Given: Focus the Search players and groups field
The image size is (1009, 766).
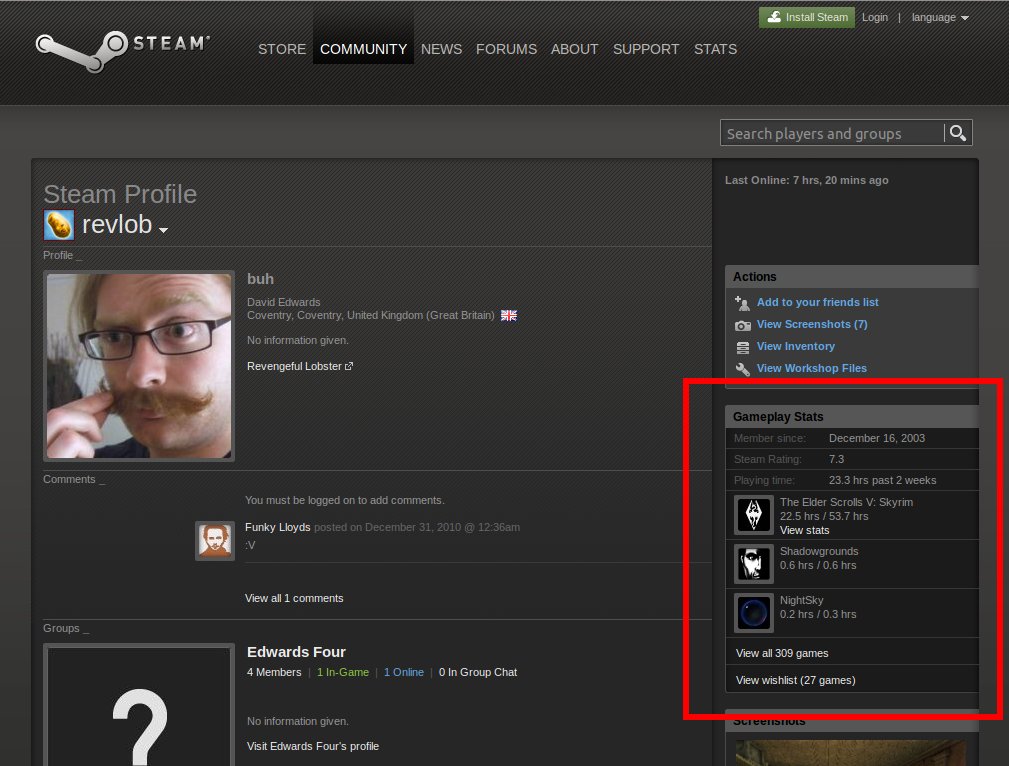Looking at the screenshot, I should 832,133.
